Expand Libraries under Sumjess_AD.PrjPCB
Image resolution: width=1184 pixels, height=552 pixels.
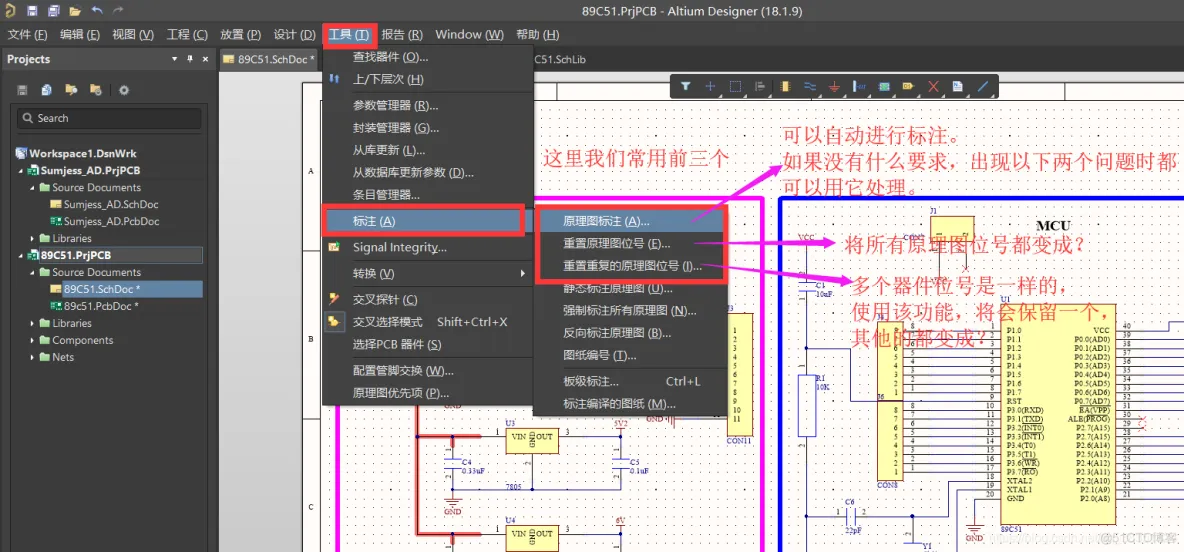coord(32,239)
